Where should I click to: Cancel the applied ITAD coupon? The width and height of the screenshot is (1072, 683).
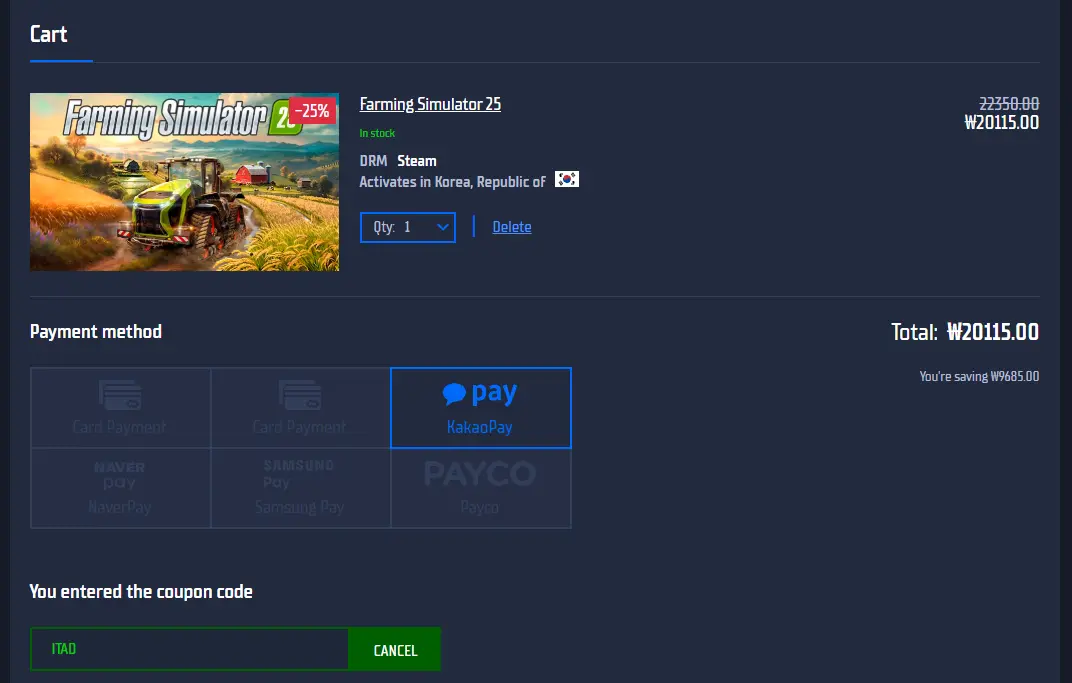coord(395,649)
